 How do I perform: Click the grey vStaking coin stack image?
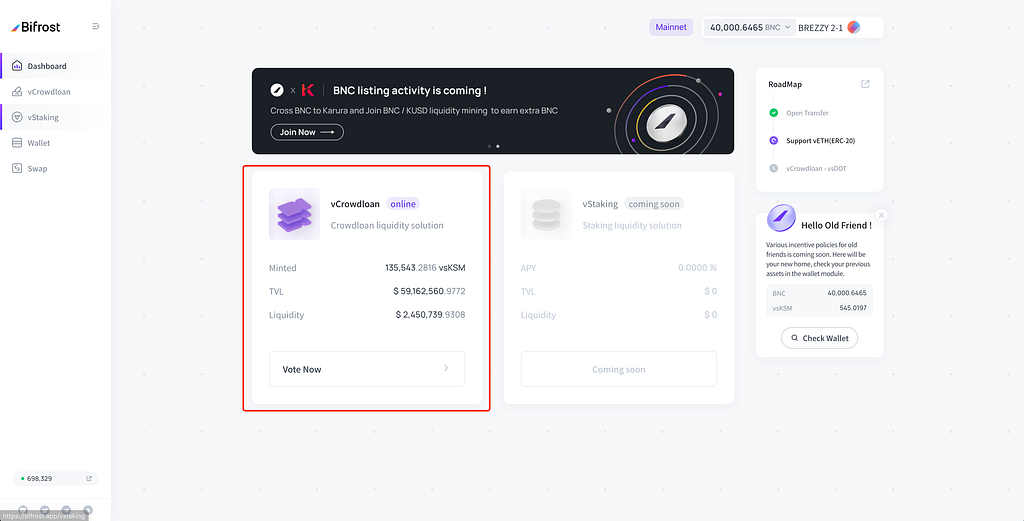click(x=547, y=214)
